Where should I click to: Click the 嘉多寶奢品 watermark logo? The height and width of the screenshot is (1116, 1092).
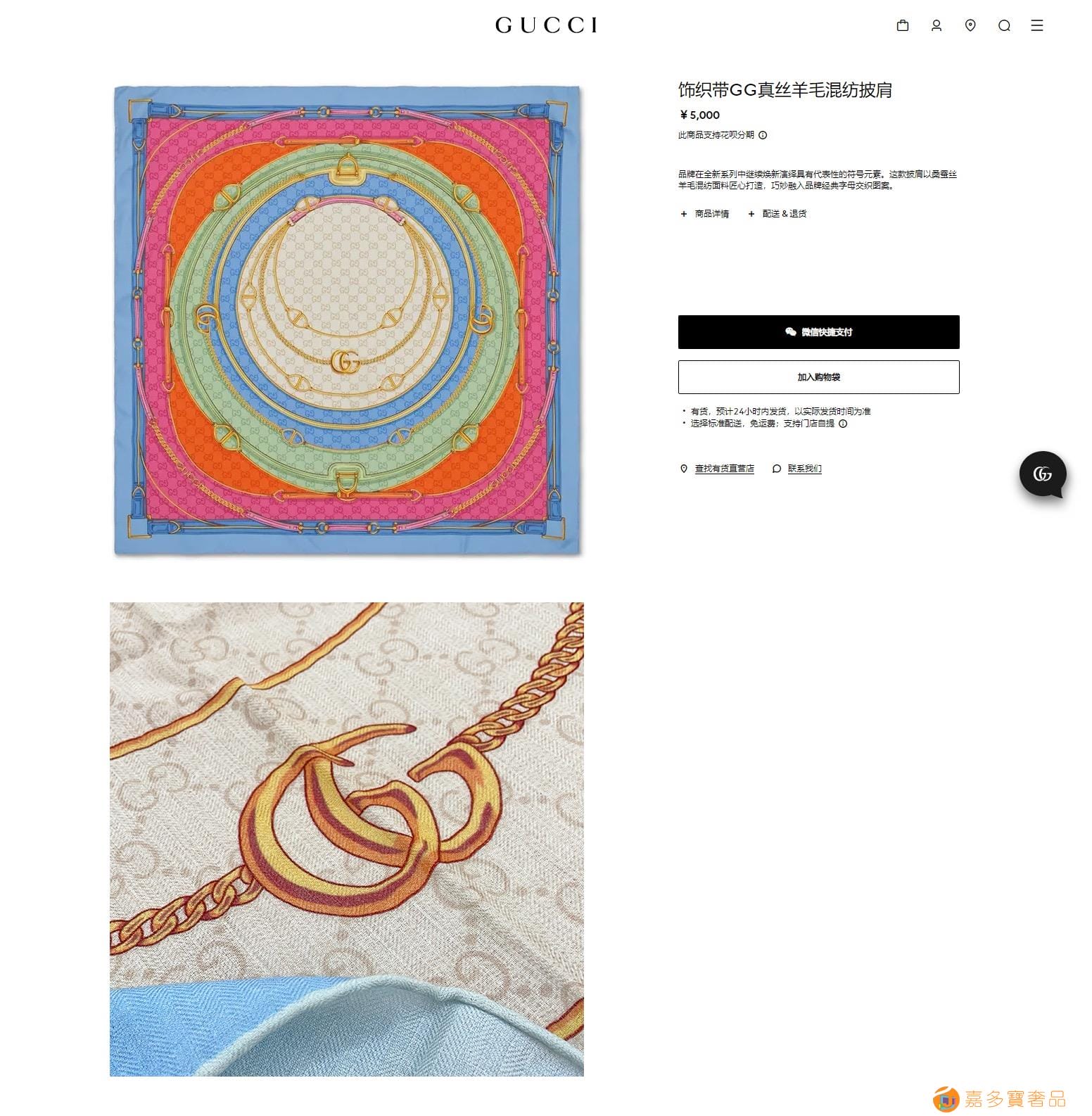coord(999,1098)
